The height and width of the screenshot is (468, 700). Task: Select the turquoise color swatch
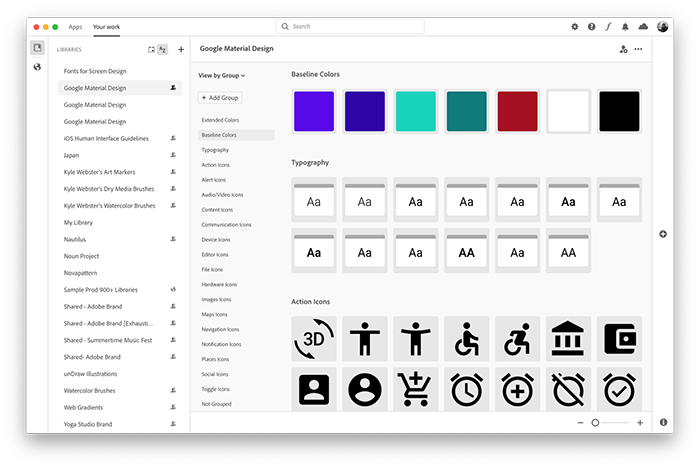point(416,111)
